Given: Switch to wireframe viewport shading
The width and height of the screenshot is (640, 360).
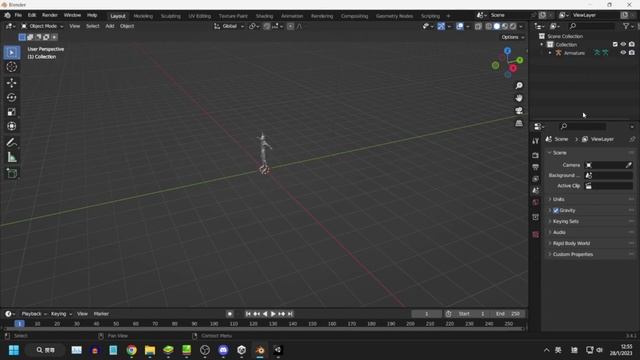Looking at the screenshot, I should click(x=489, y=26).
